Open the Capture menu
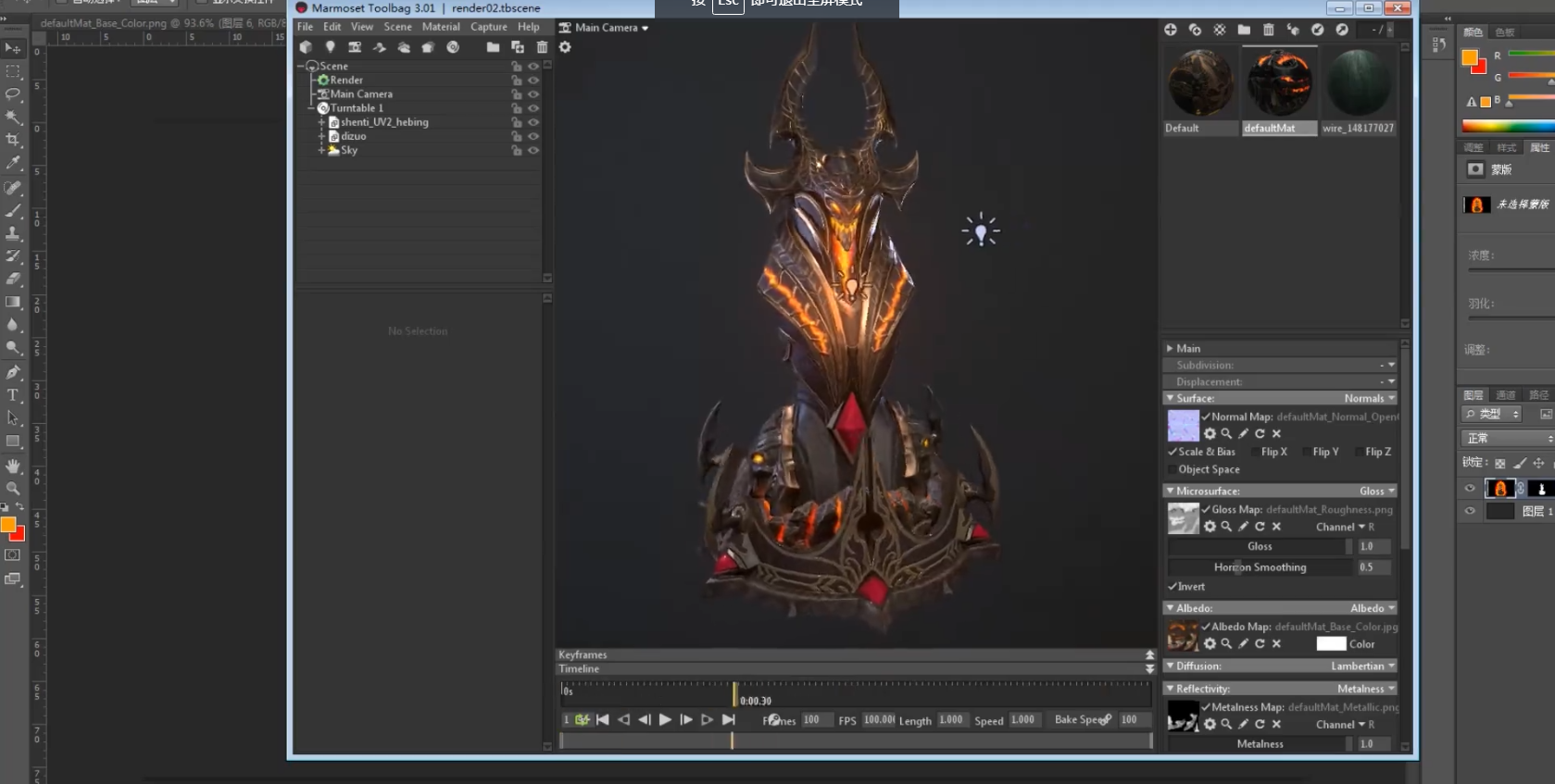This screenshot has width=1555, height=784. (x=488, y=27)
